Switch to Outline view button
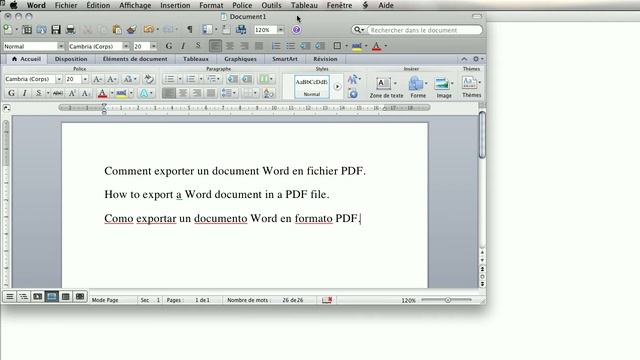The height and width of the screenshot is (360, 640). [24, 296]
